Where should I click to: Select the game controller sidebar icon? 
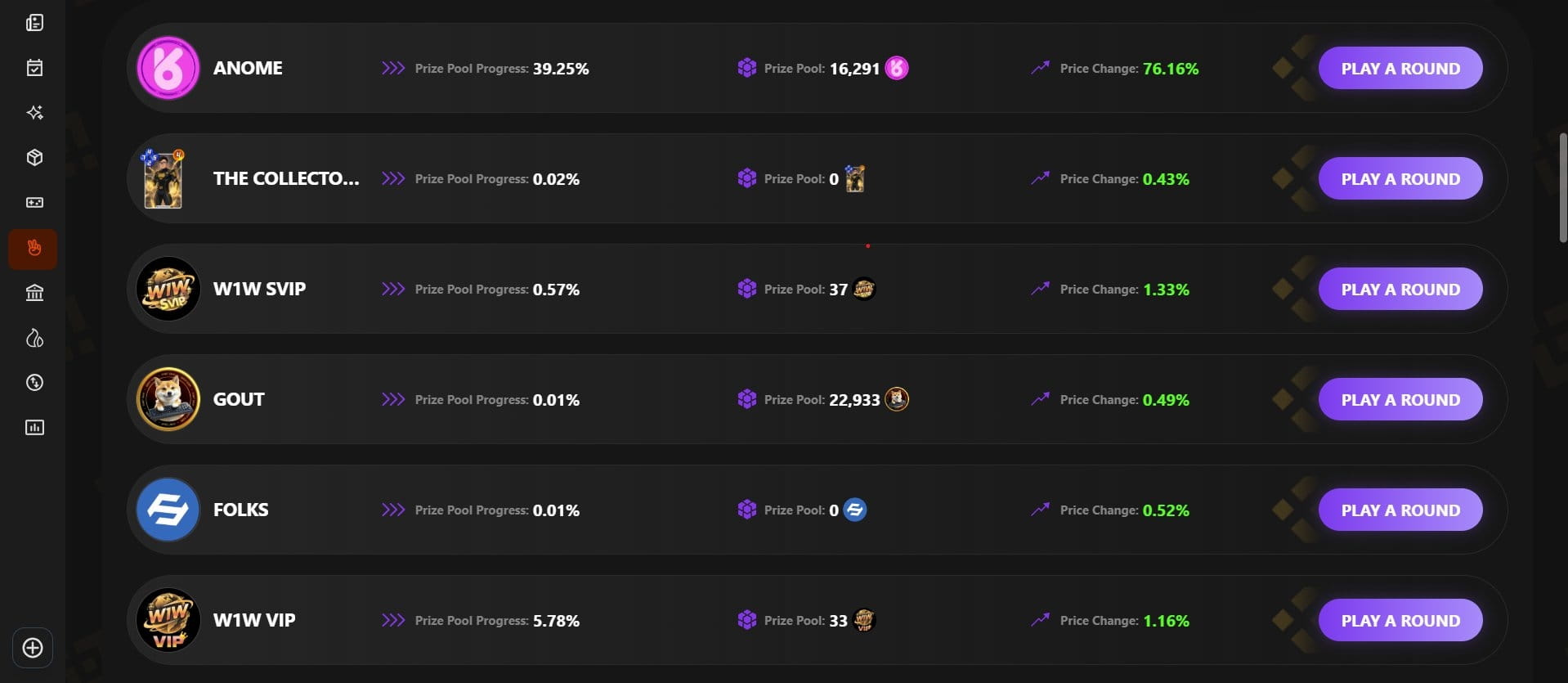34,203
